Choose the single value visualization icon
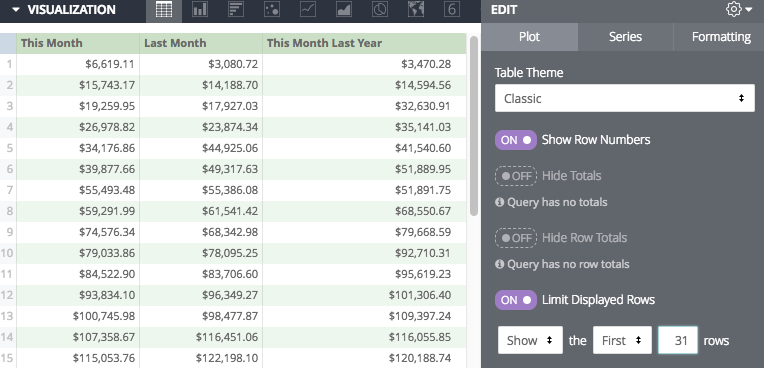 (452, 10)
